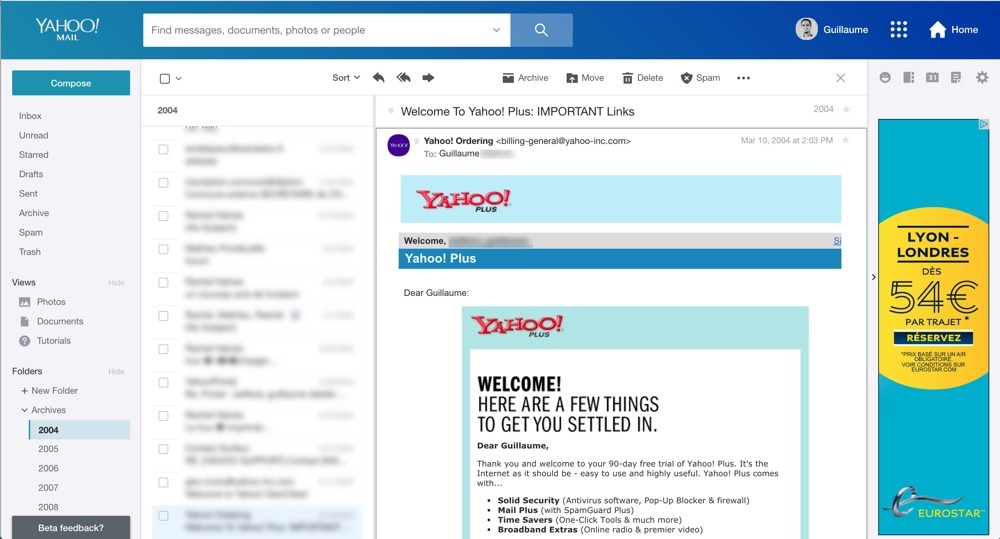This screenshot has height=539, width=1000.
Task: Check the first message checkbox in list
Action: [163, 149]
